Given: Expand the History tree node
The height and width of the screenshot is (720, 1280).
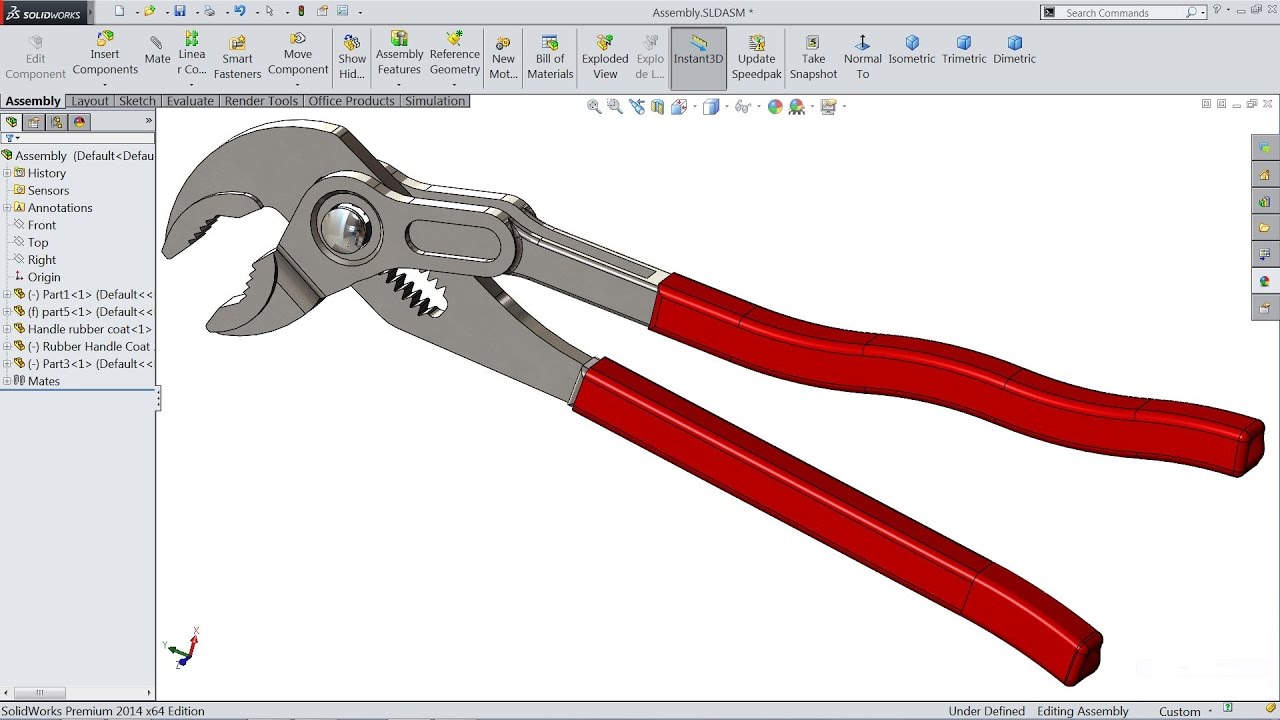Looking at the screenshot, I should pos(7,173).
